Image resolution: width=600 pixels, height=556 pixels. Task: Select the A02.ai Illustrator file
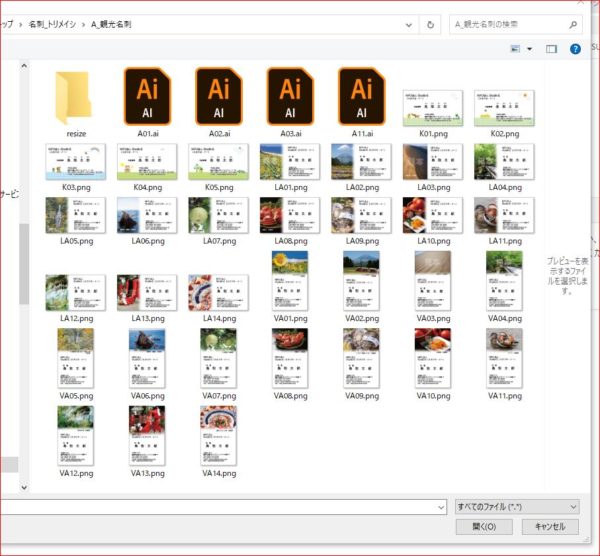click(x=219, y=97)
